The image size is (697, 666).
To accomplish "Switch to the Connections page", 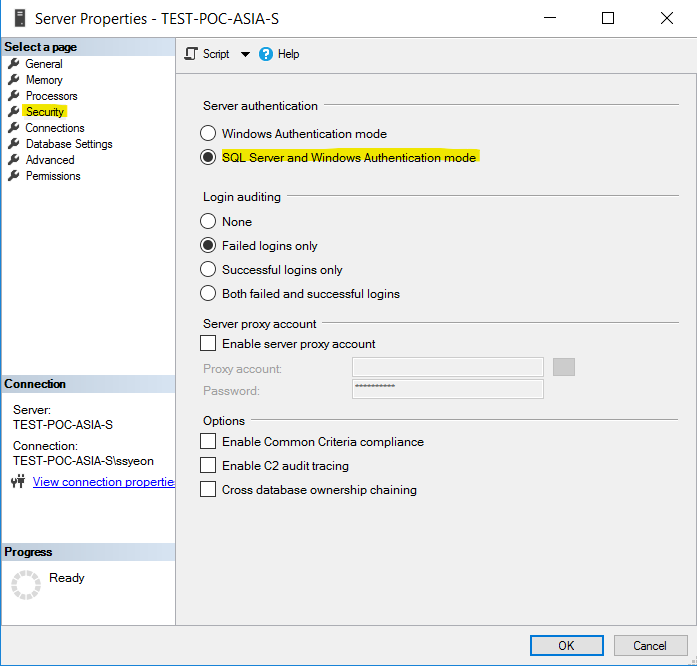I will click(55, 128).
